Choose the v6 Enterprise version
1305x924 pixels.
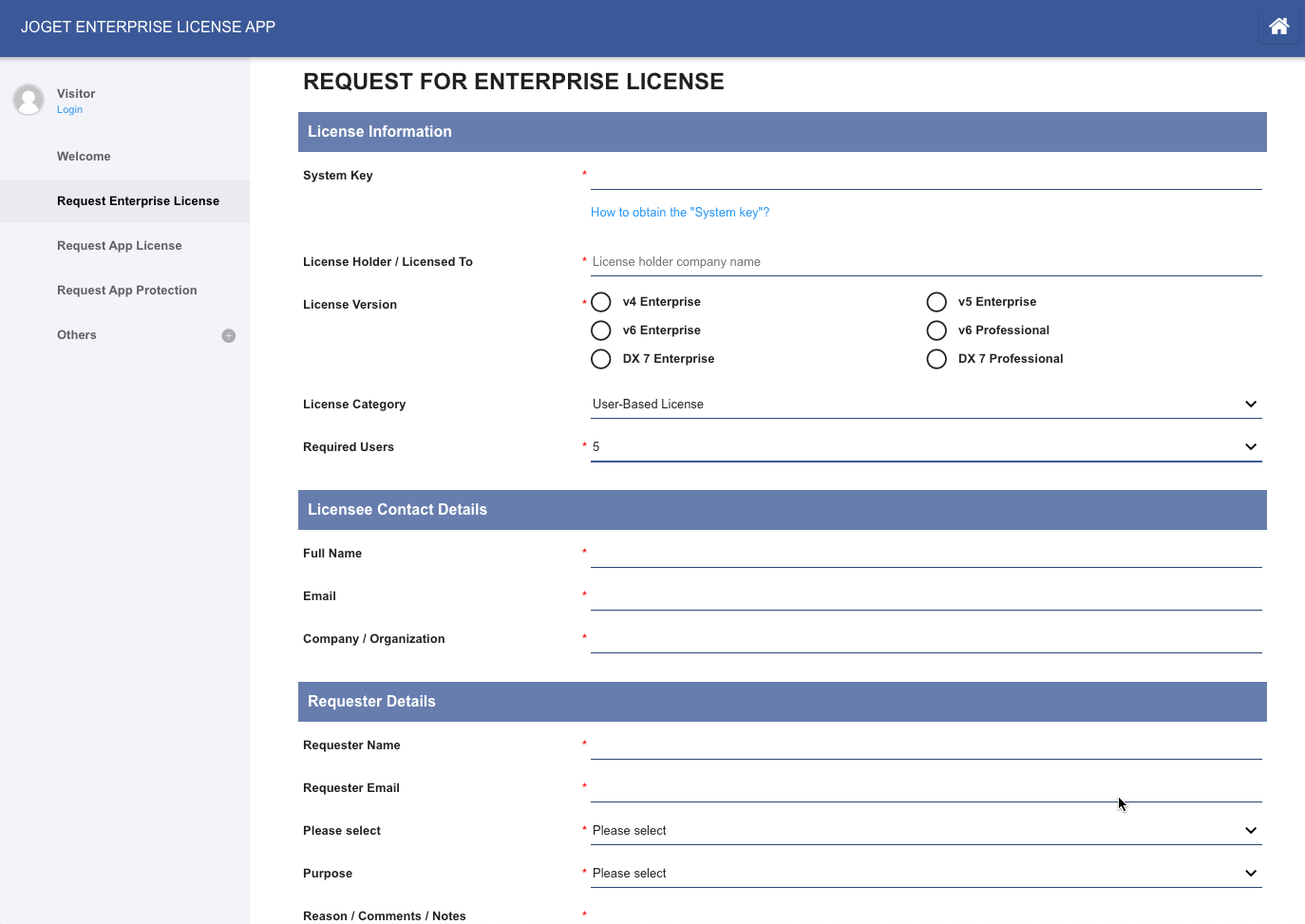click(601, 330)
